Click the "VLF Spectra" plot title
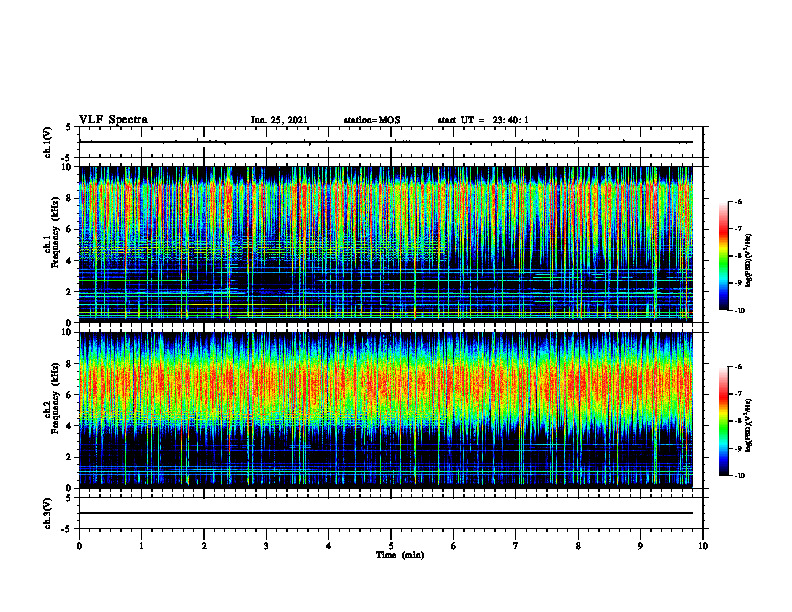Viewport: 792px width, 612px height. 113,120
